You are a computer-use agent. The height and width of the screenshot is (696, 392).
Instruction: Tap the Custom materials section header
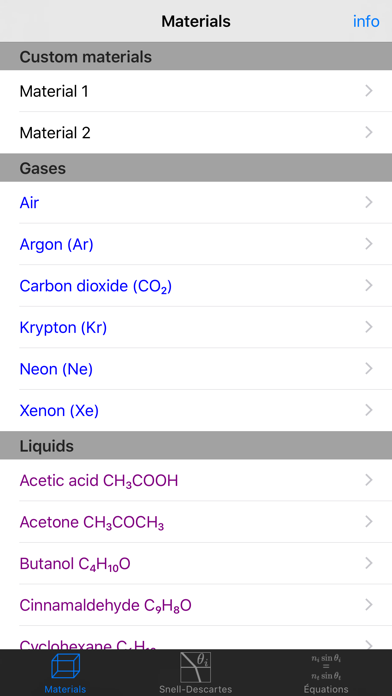pos(196,56)
